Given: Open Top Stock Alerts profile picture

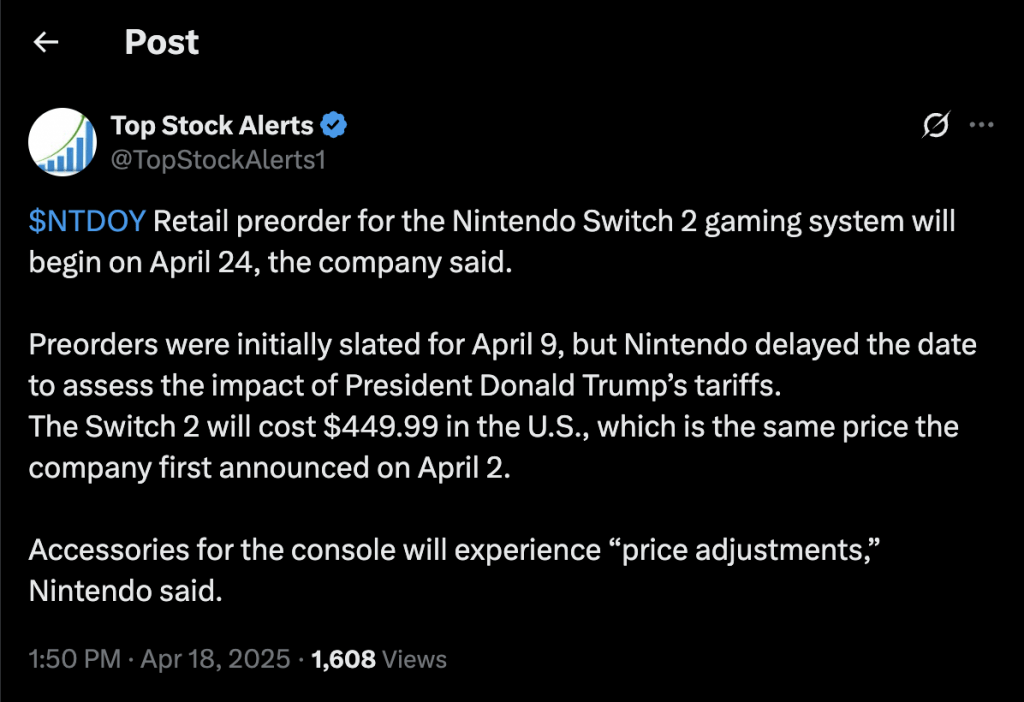Looking at the screenshot, I should [63, 142].
